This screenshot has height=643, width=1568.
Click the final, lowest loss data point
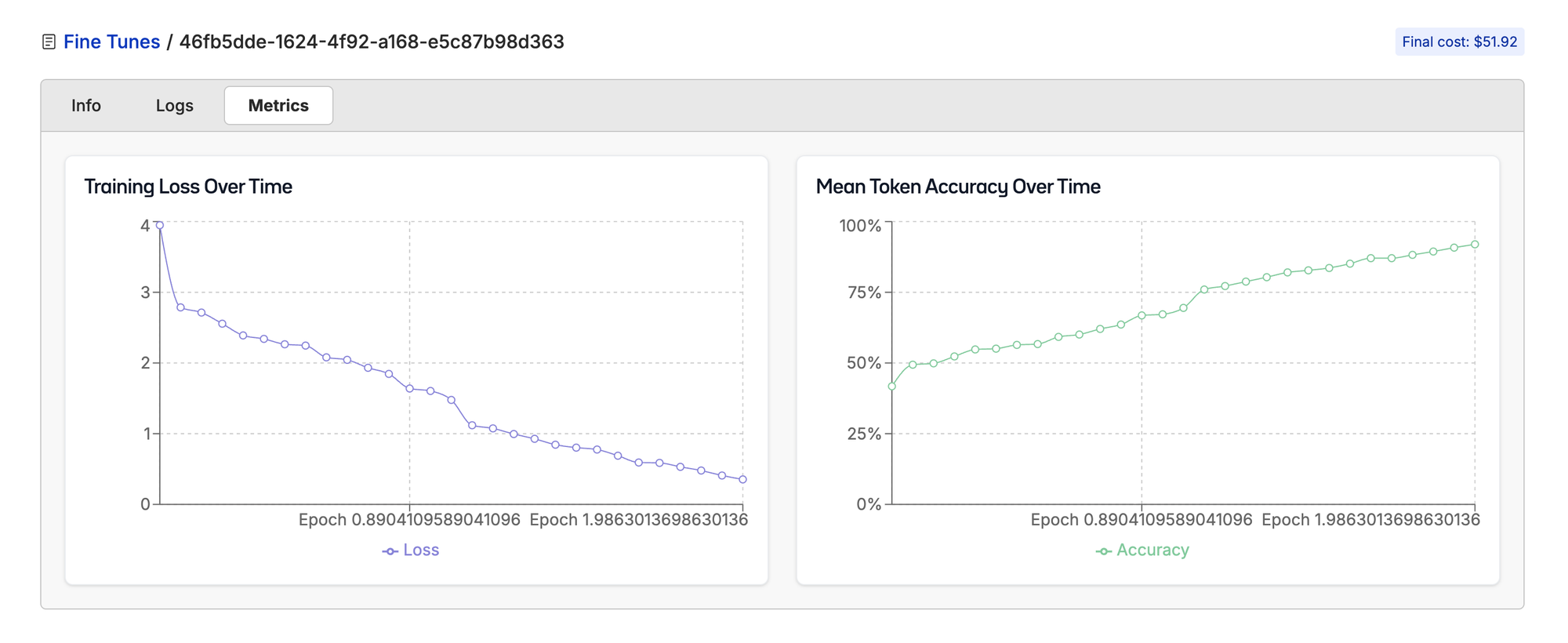click(742, 479)
